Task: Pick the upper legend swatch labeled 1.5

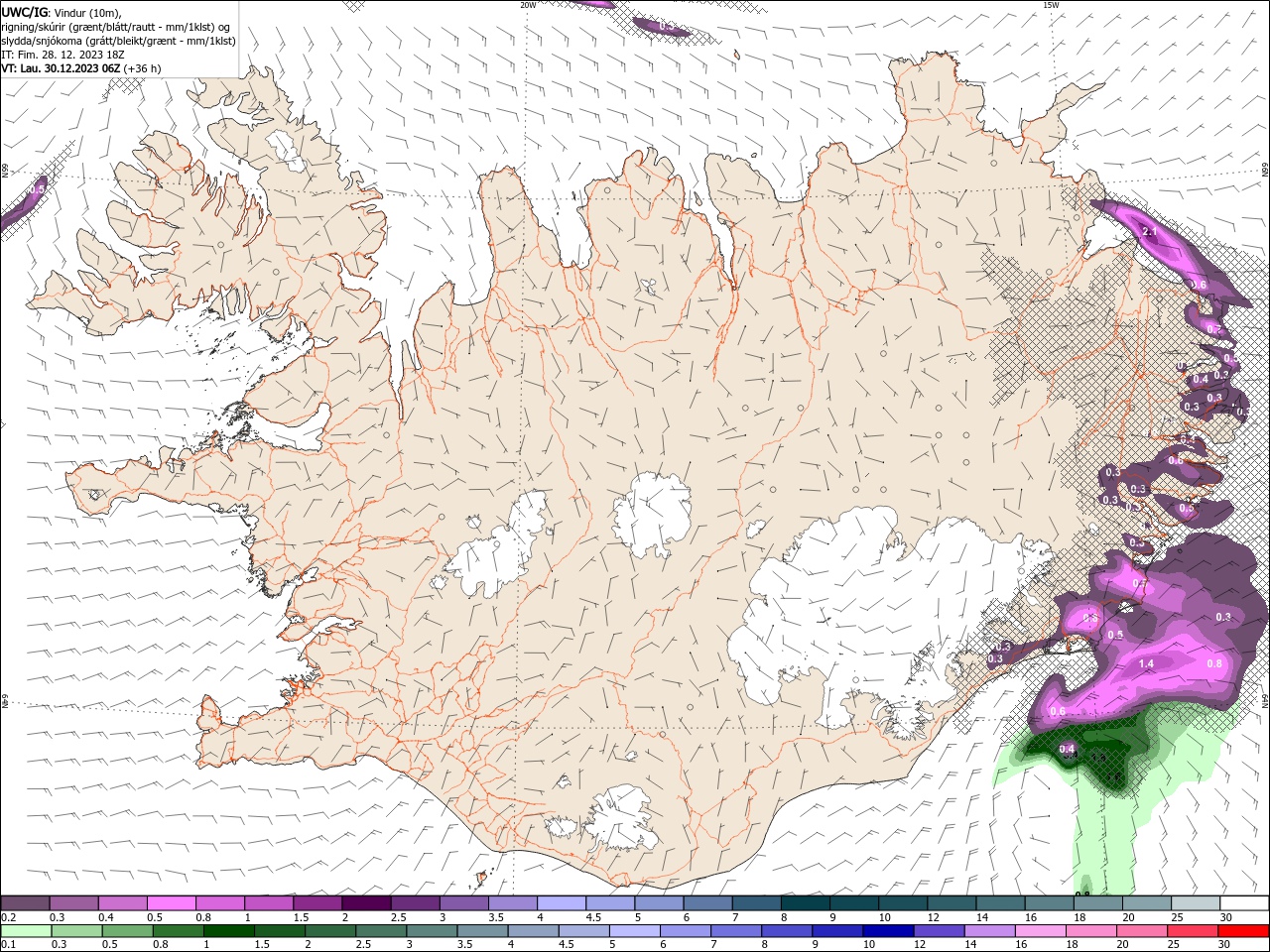Action: coord(317,903)
